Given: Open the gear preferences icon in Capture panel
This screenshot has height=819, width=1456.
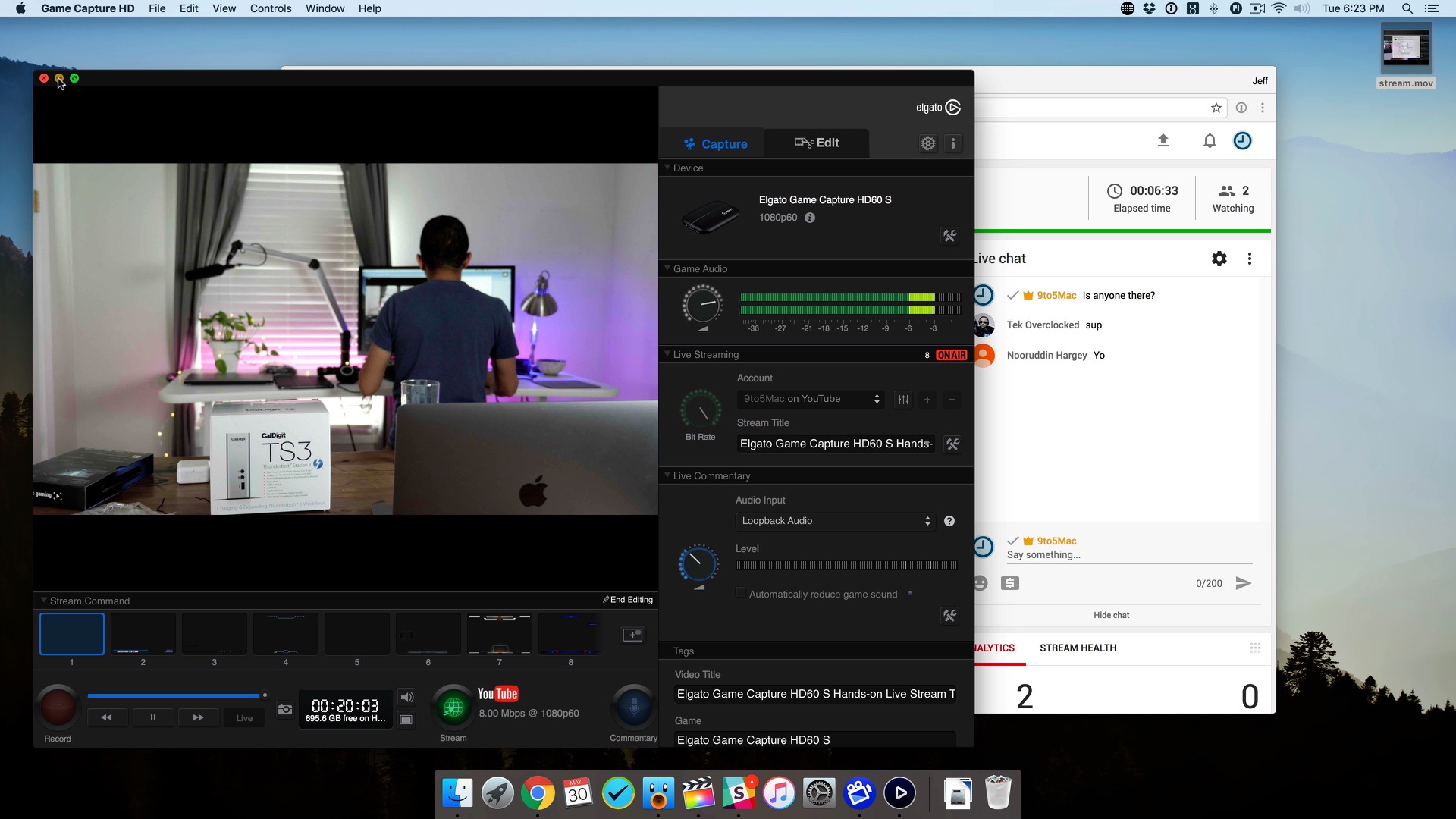Looking at the screenshot, I should 928,143.
